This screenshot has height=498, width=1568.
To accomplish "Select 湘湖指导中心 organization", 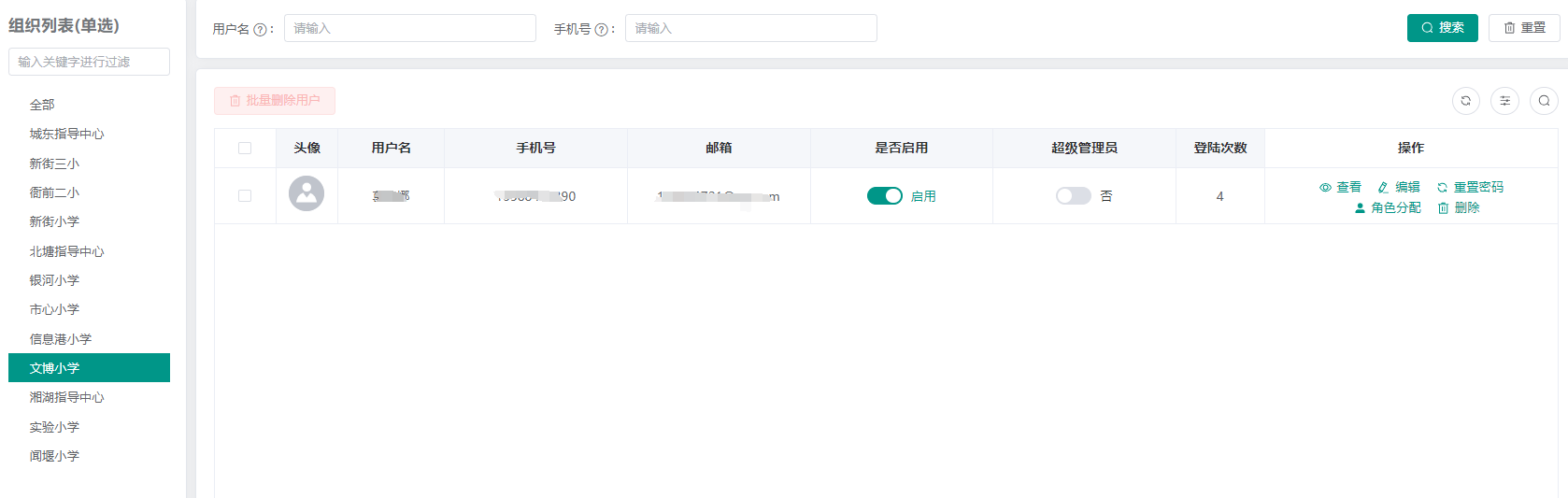I will point(89,397).
